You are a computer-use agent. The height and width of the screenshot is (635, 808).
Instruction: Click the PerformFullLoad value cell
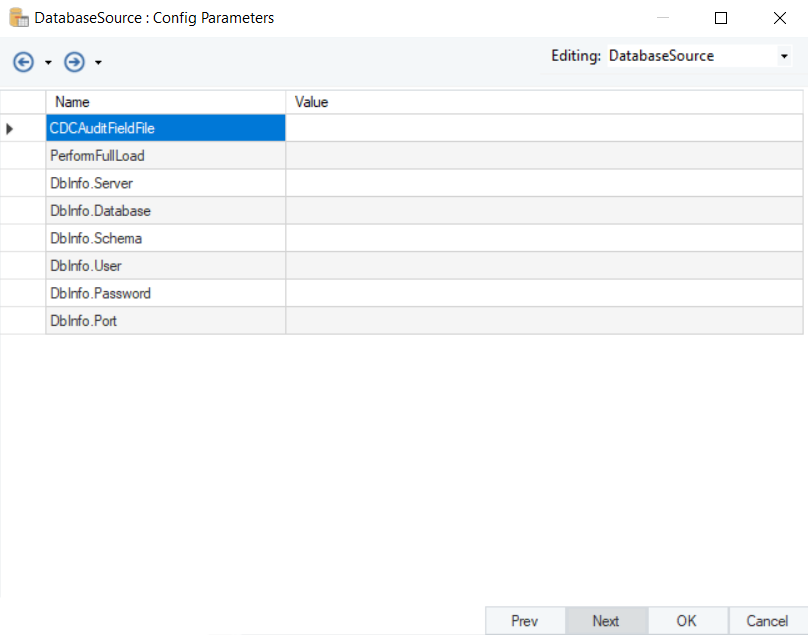(544, 156)
